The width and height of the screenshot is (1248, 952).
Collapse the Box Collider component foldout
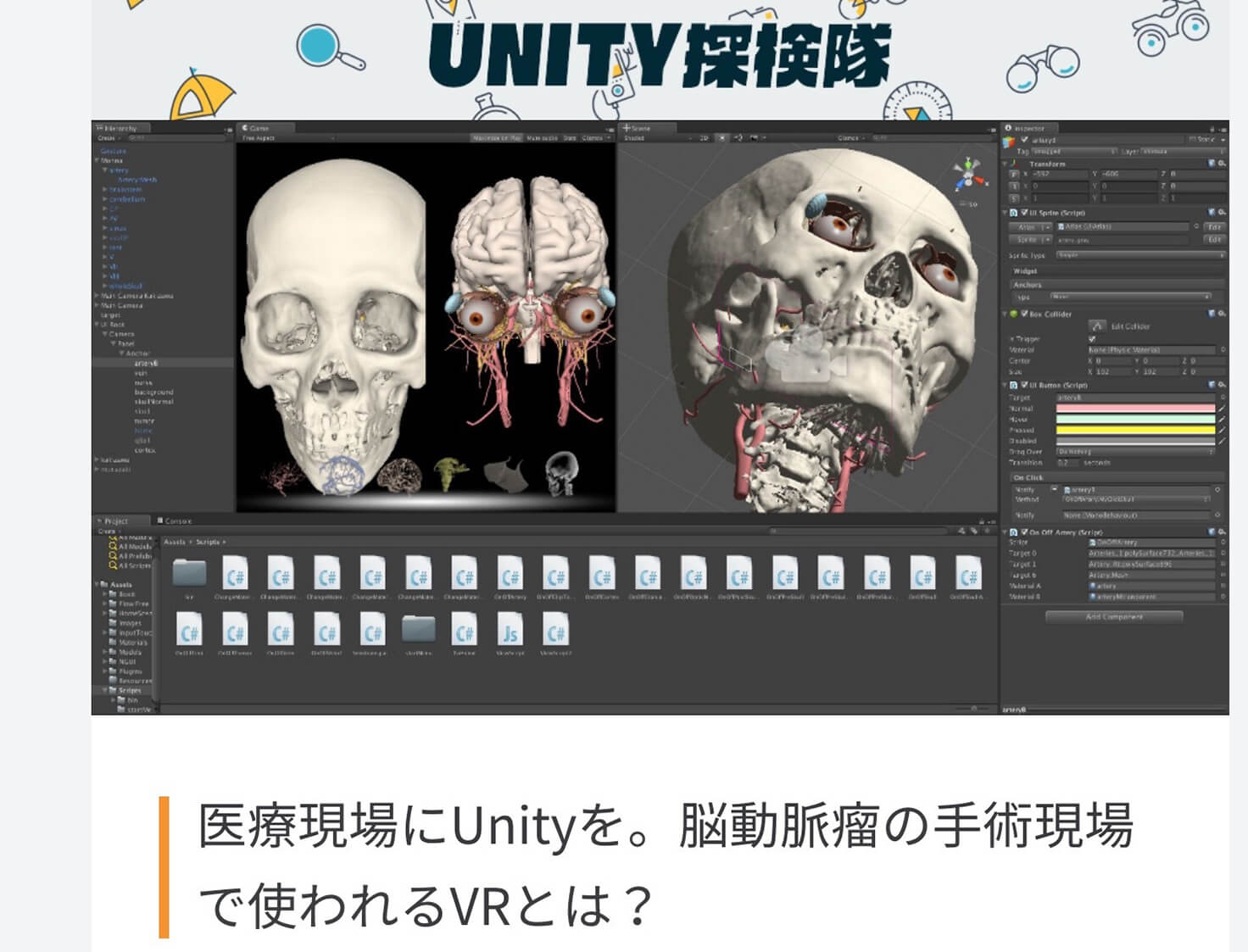pos(1006,314)
